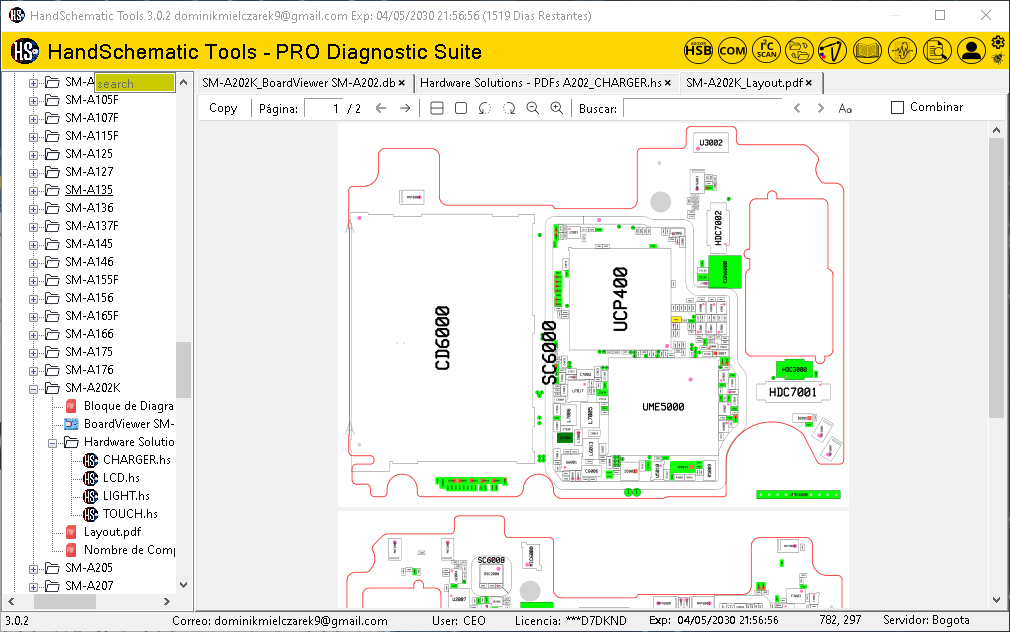Switch to Hardware Solutions A202_CHARGER.hs tab

click(x=540, y=82)
